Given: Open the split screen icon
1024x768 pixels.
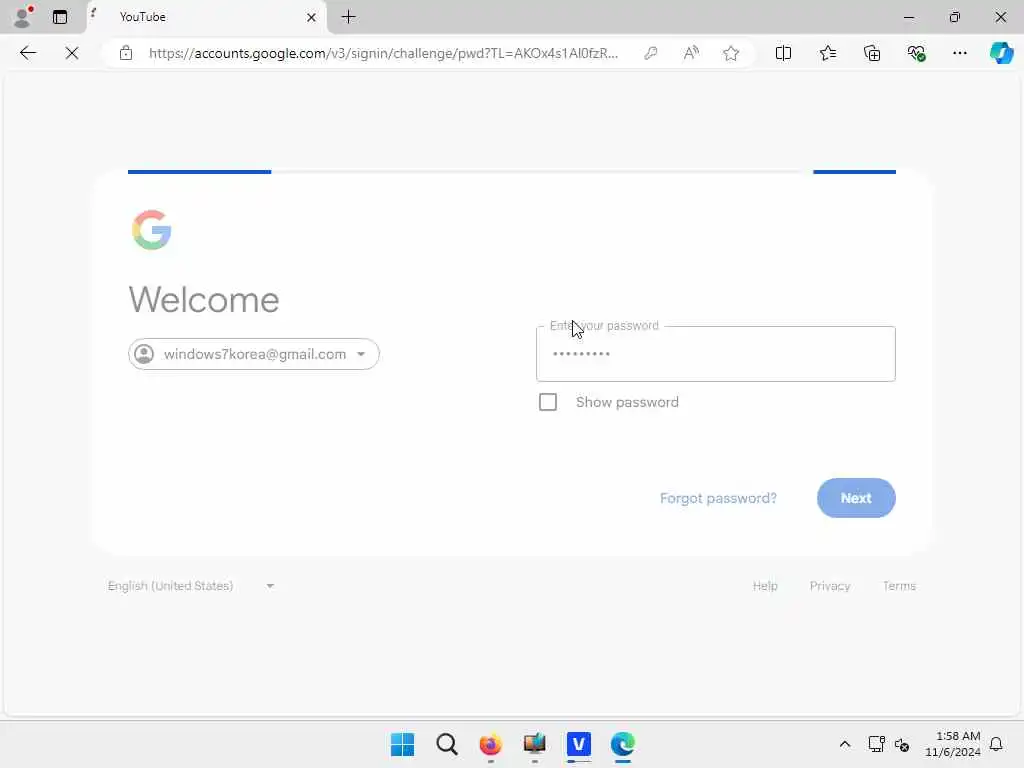Looking at the screenshot, I should click(783, 53).
